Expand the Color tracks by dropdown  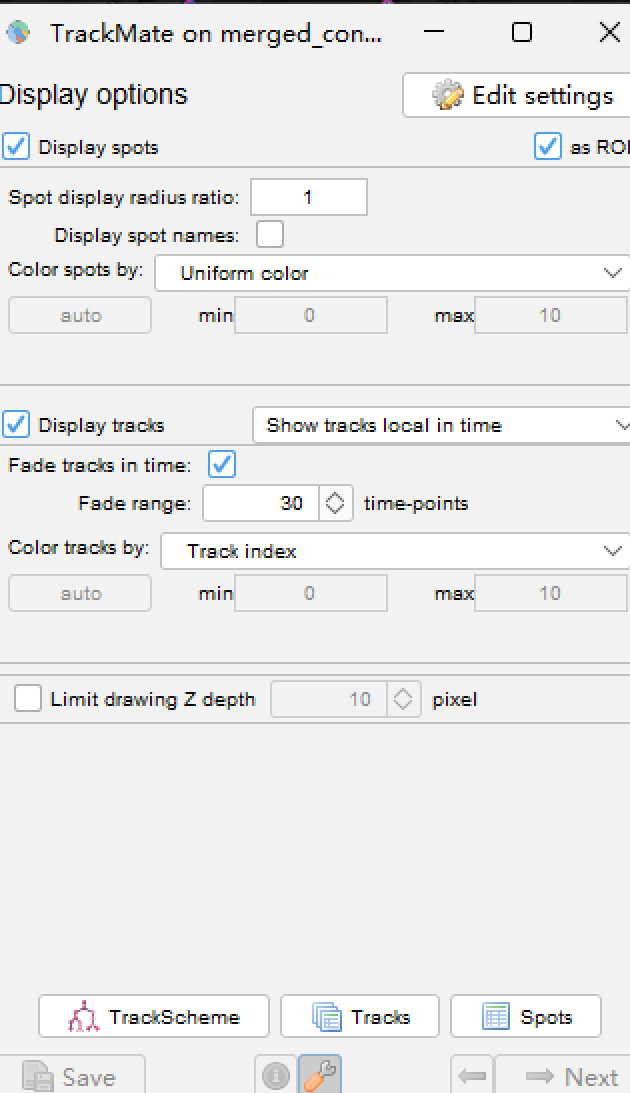pos(394,551)
